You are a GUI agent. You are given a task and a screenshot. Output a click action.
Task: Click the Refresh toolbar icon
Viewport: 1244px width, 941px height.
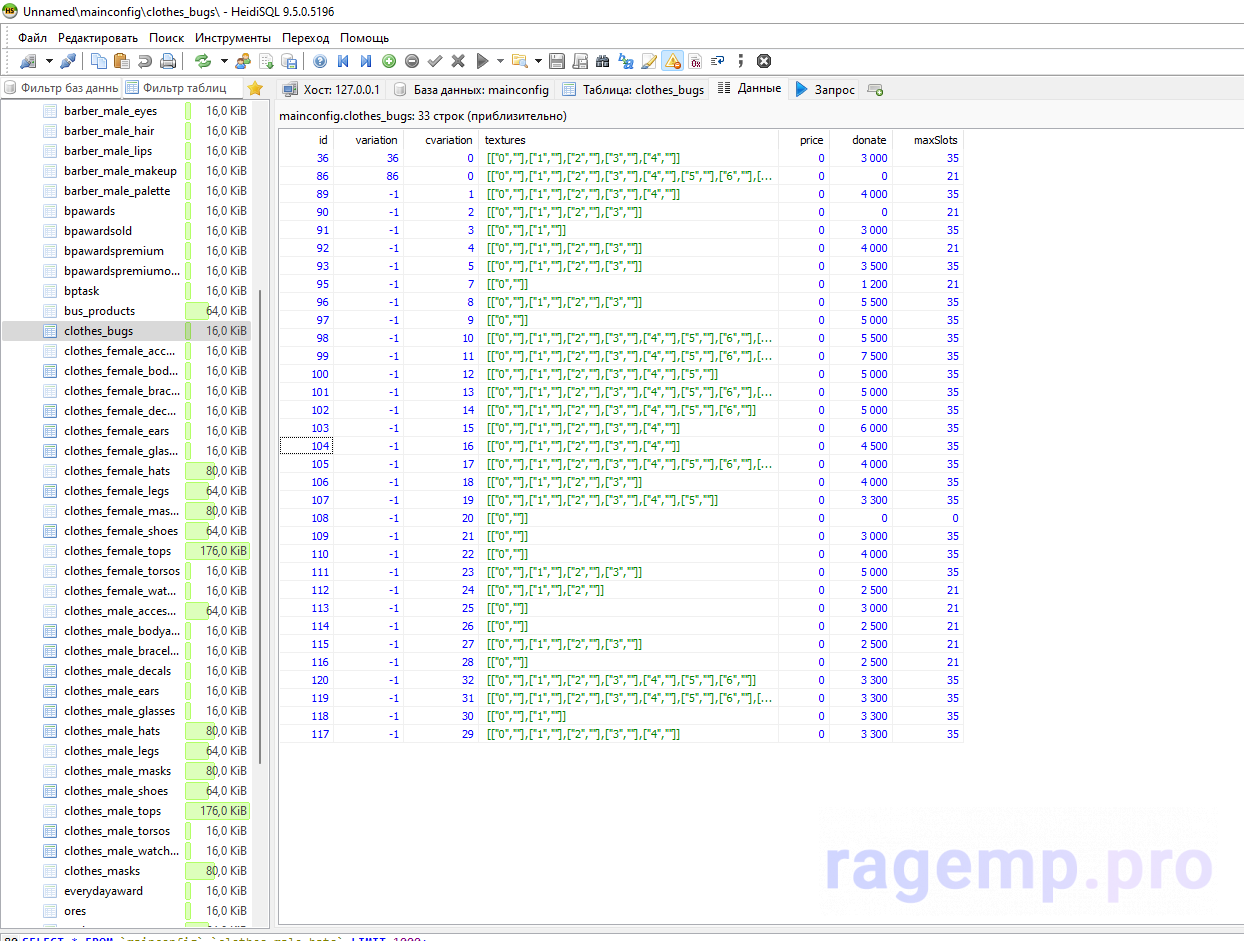coord(203,61)
